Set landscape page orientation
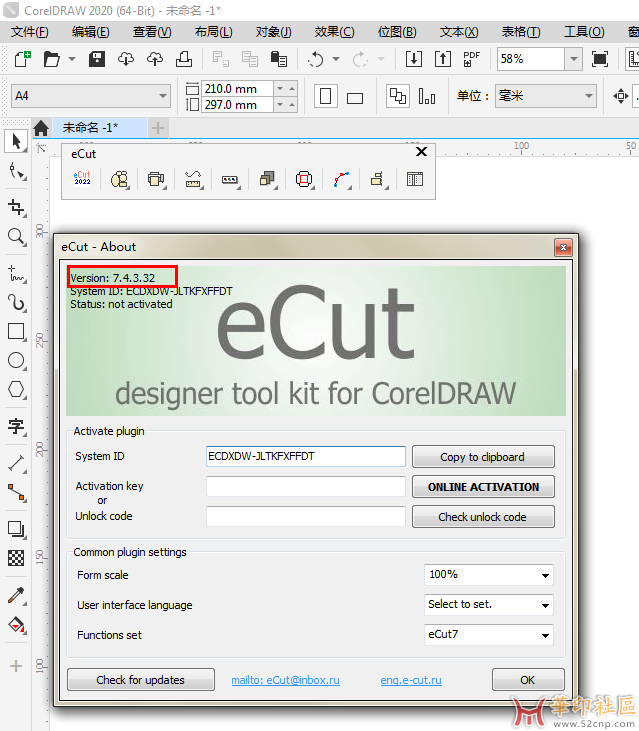 (355, 98)
